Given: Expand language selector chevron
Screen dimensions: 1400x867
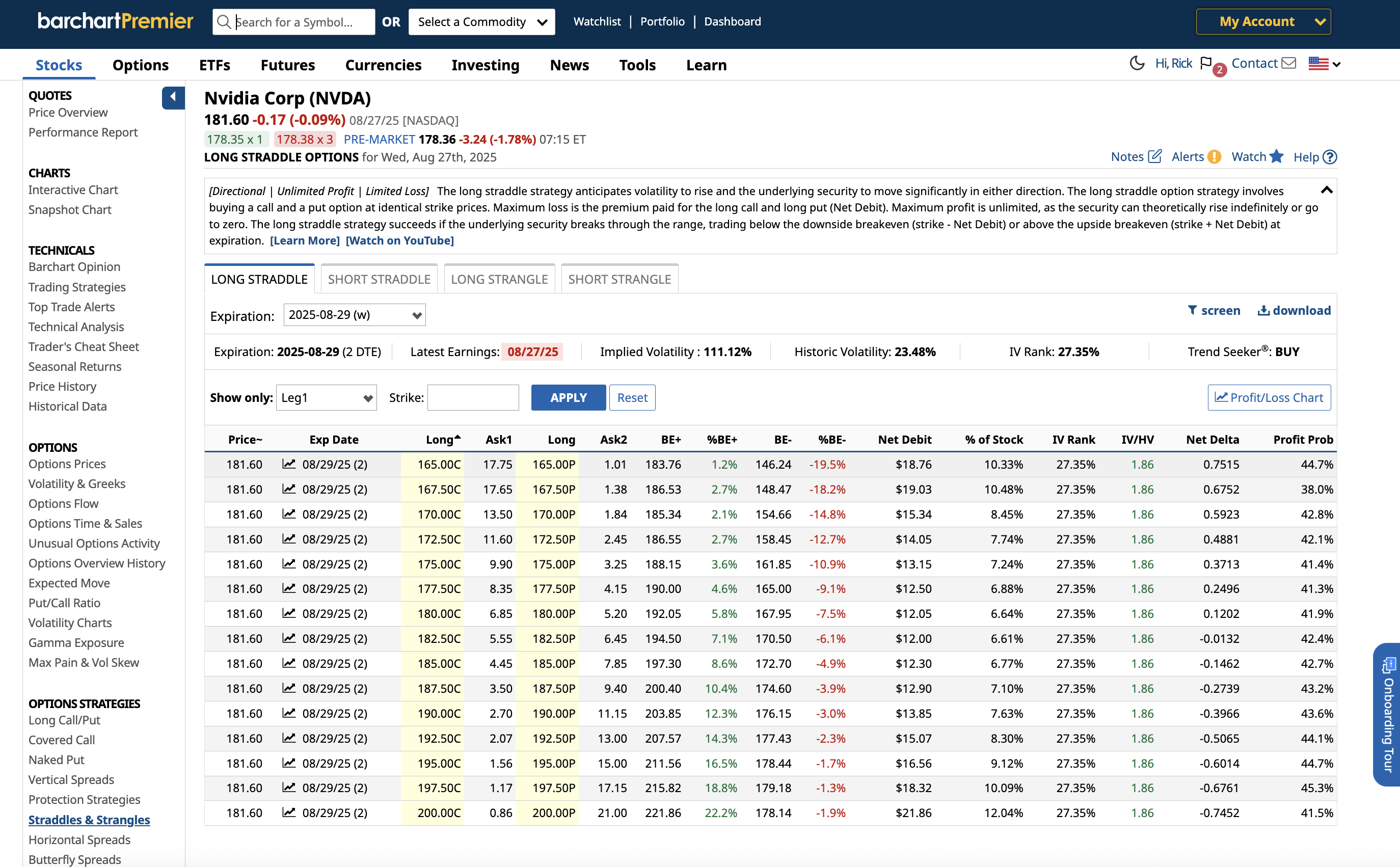Looking at the screenshot, I should [x=1337, y=64].
